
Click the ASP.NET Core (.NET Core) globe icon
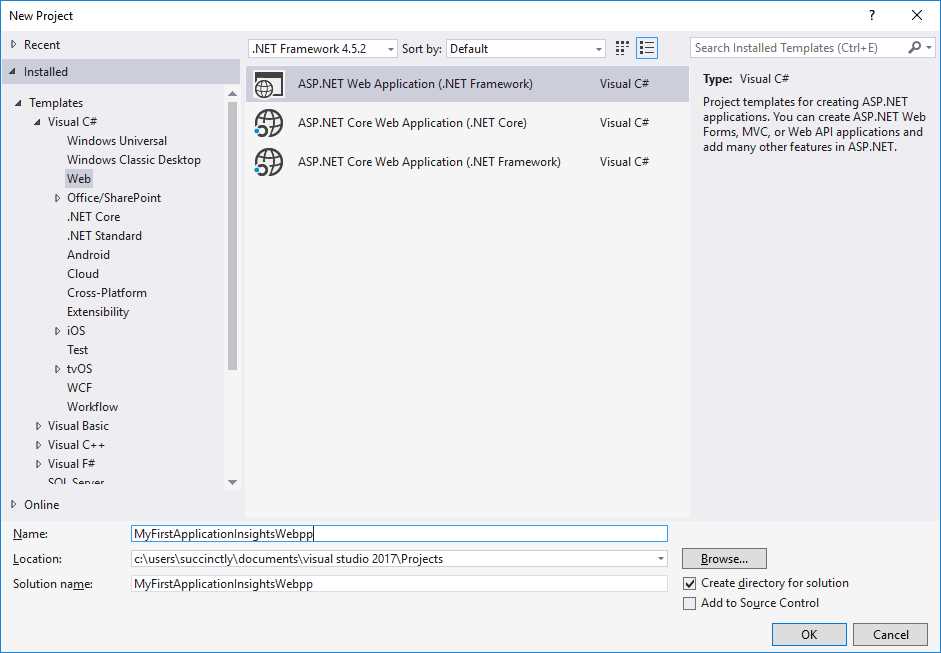(268, 123)
